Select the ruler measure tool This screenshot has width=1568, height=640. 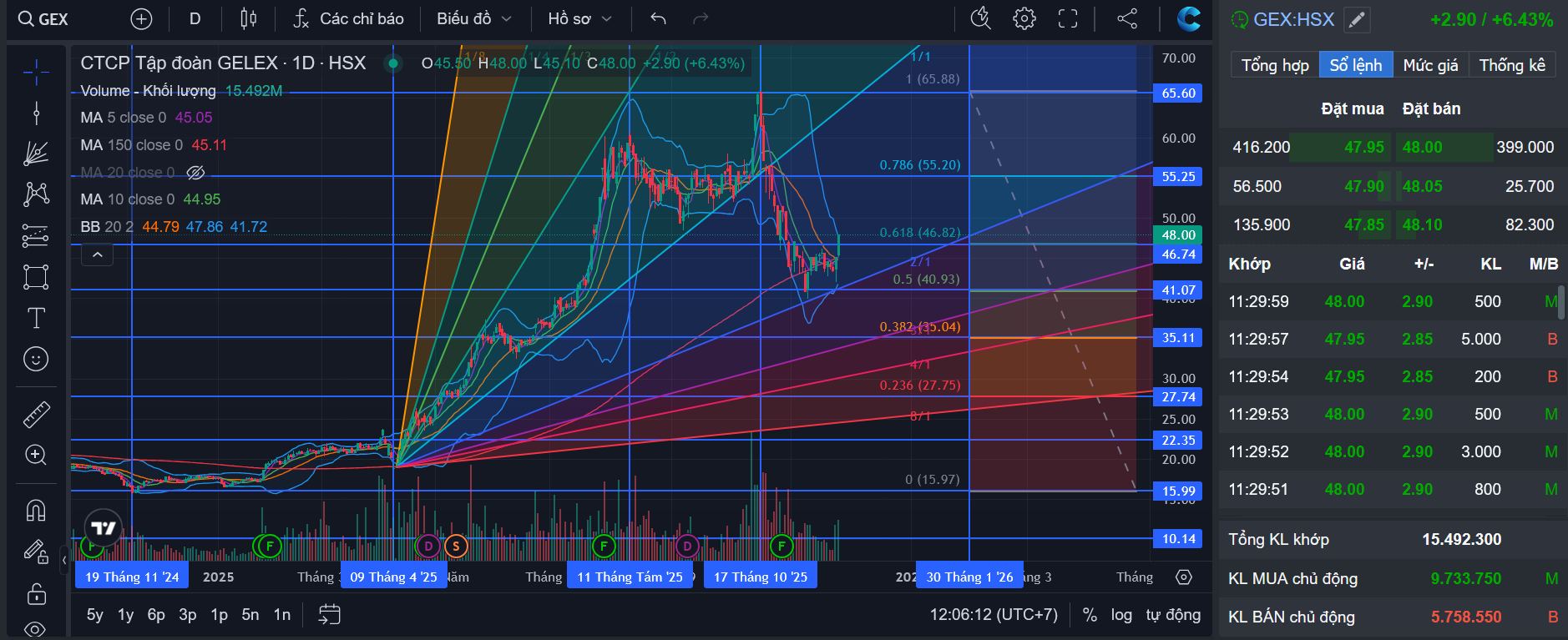[36, 414]
